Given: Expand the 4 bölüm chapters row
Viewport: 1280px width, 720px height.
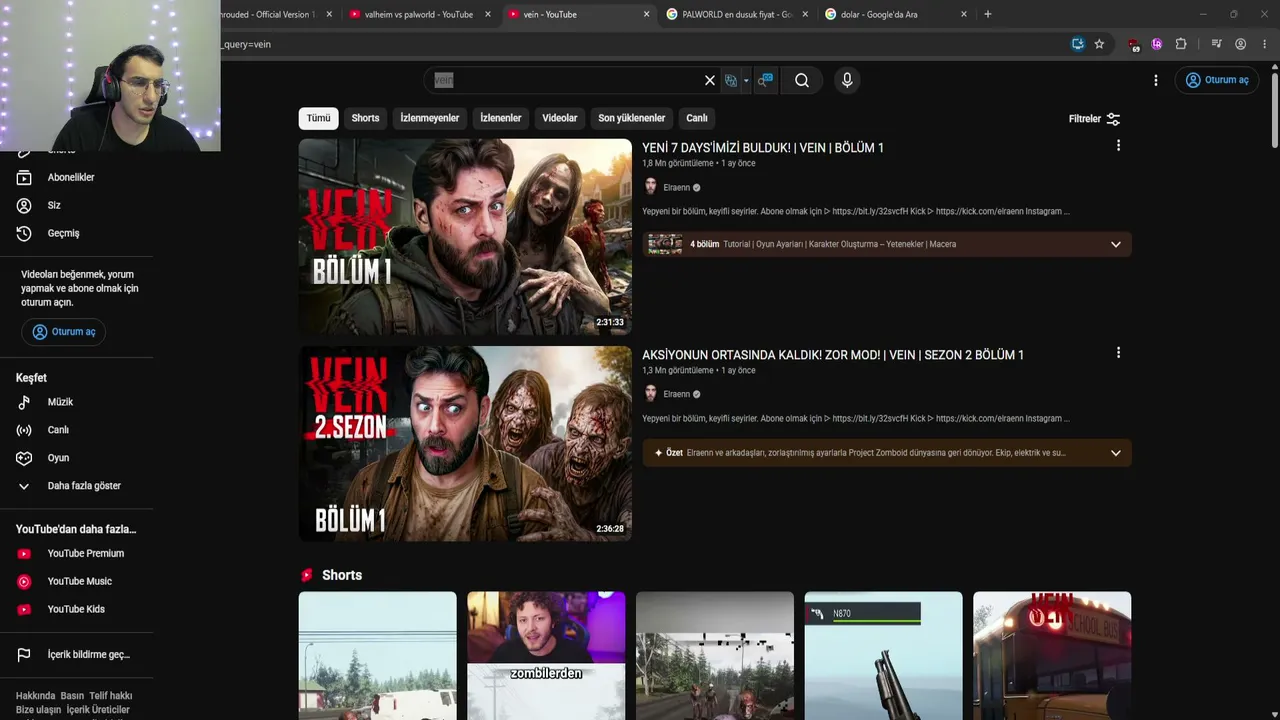Looking at the screenshot, I should pos(887,244).
